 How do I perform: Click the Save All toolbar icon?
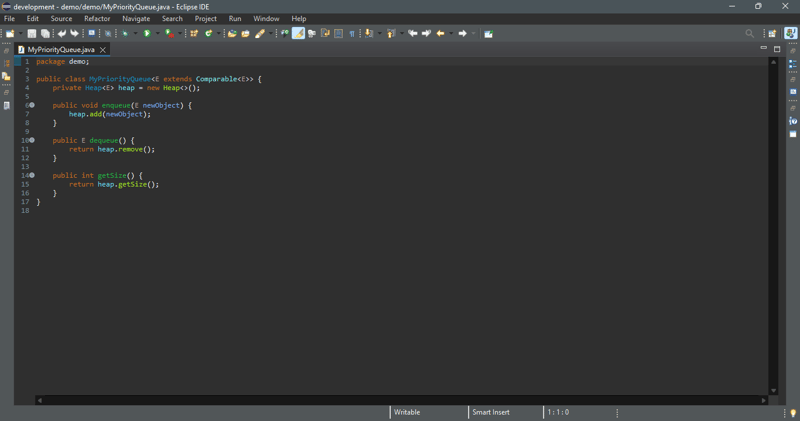pyautogui.click(x=45, y=34)
